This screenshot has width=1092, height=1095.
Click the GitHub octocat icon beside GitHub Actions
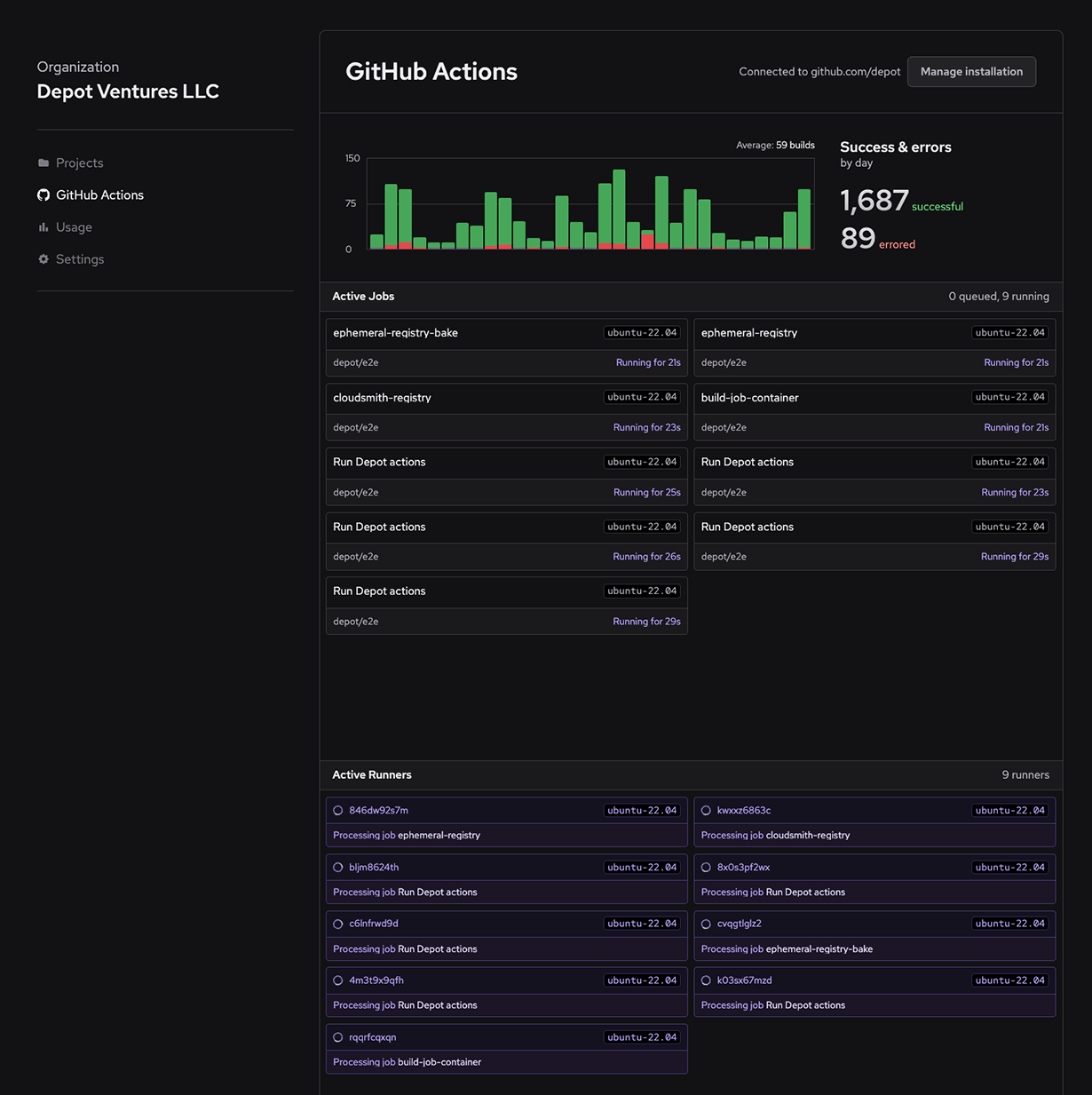pyautogui.click(x=43, y=194)
